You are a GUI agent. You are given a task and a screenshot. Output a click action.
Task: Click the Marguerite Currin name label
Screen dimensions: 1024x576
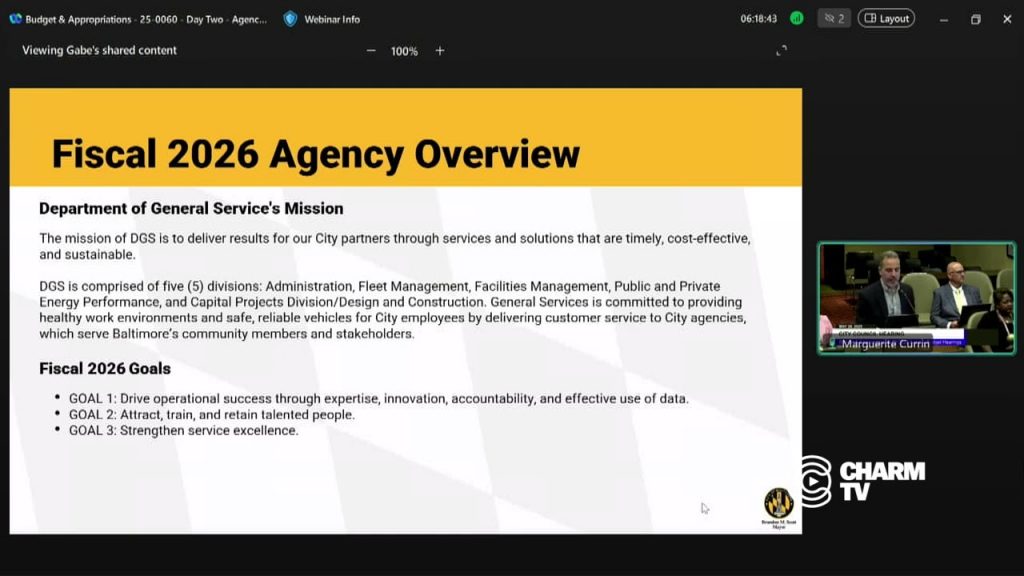(885, 344)
